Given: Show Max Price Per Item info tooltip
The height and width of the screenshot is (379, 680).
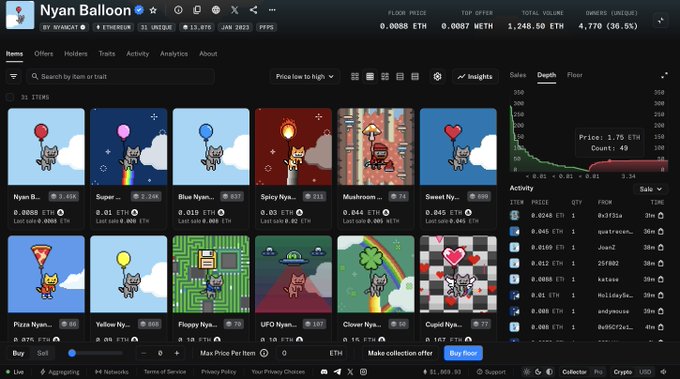Looking at the screenshot, I should 264,353.
